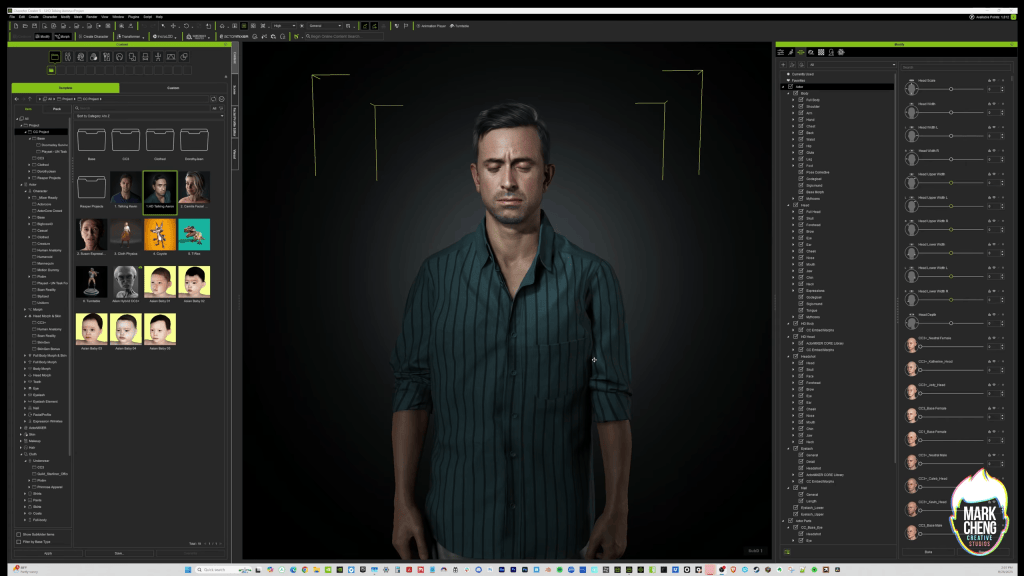This screenshot has height=576, width=1024.
Task: Collapse the Head morph tree node
Action: click(788, 205)
